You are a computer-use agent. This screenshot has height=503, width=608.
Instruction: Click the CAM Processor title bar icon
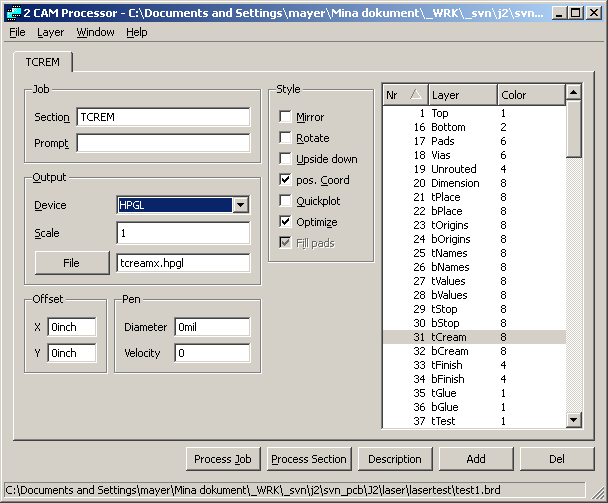pyautogui.click(x=14, y=13)
